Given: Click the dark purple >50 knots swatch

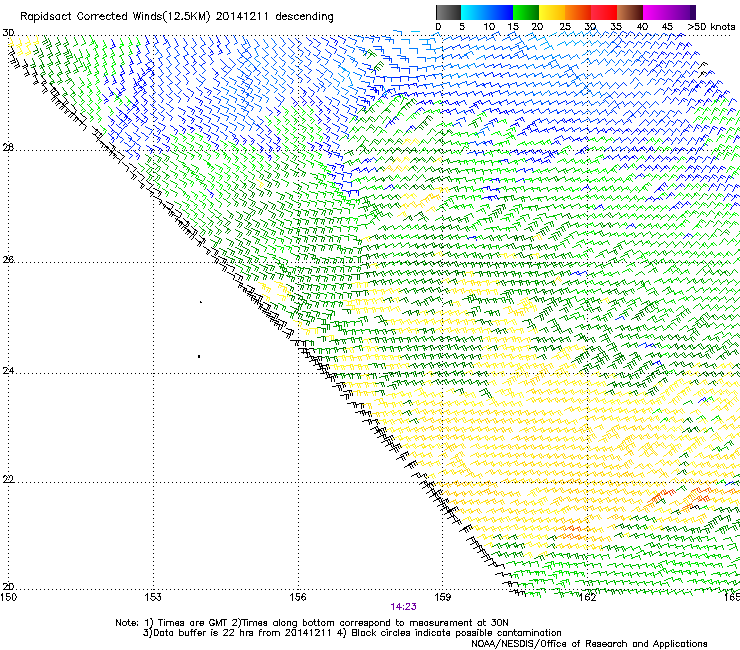Looking at the screenshot, I should coord(693,12).
